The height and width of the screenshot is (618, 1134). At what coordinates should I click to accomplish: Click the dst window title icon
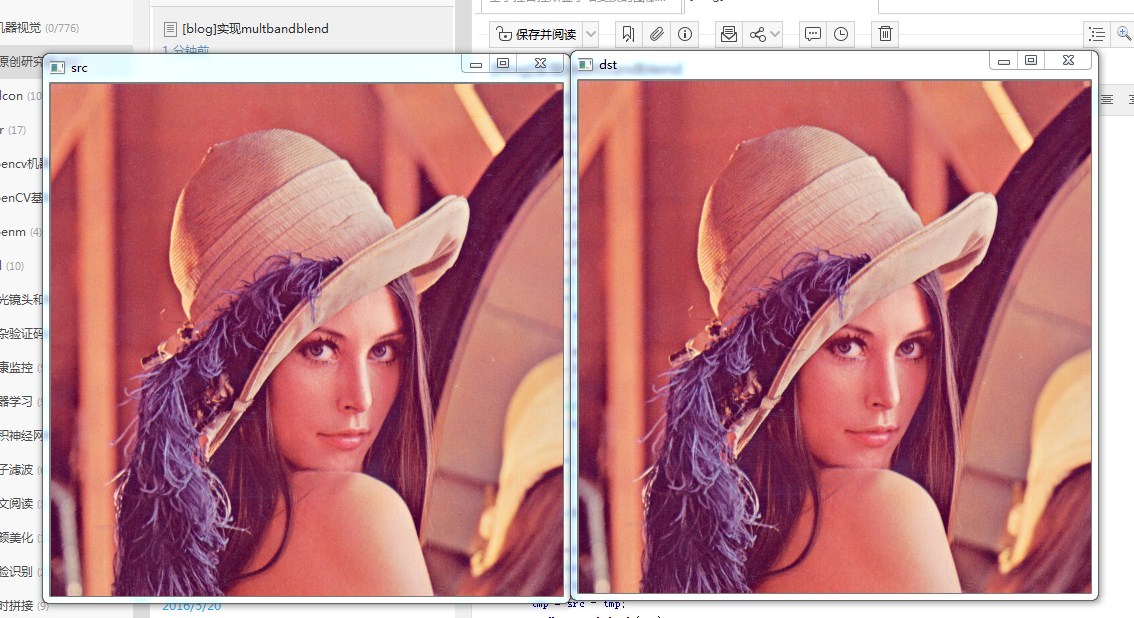pos(585,64)
